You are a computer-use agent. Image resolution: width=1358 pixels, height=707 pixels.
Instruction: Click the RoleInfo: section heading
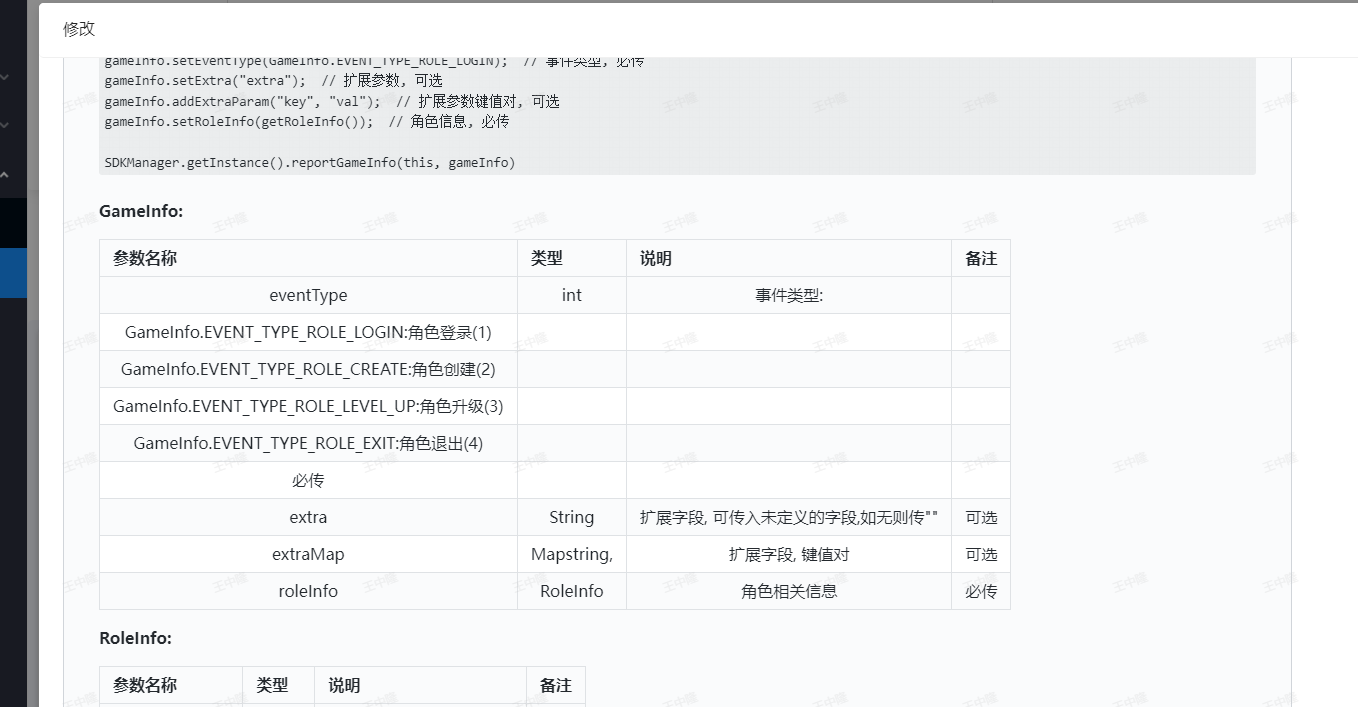tap(135, 638)
